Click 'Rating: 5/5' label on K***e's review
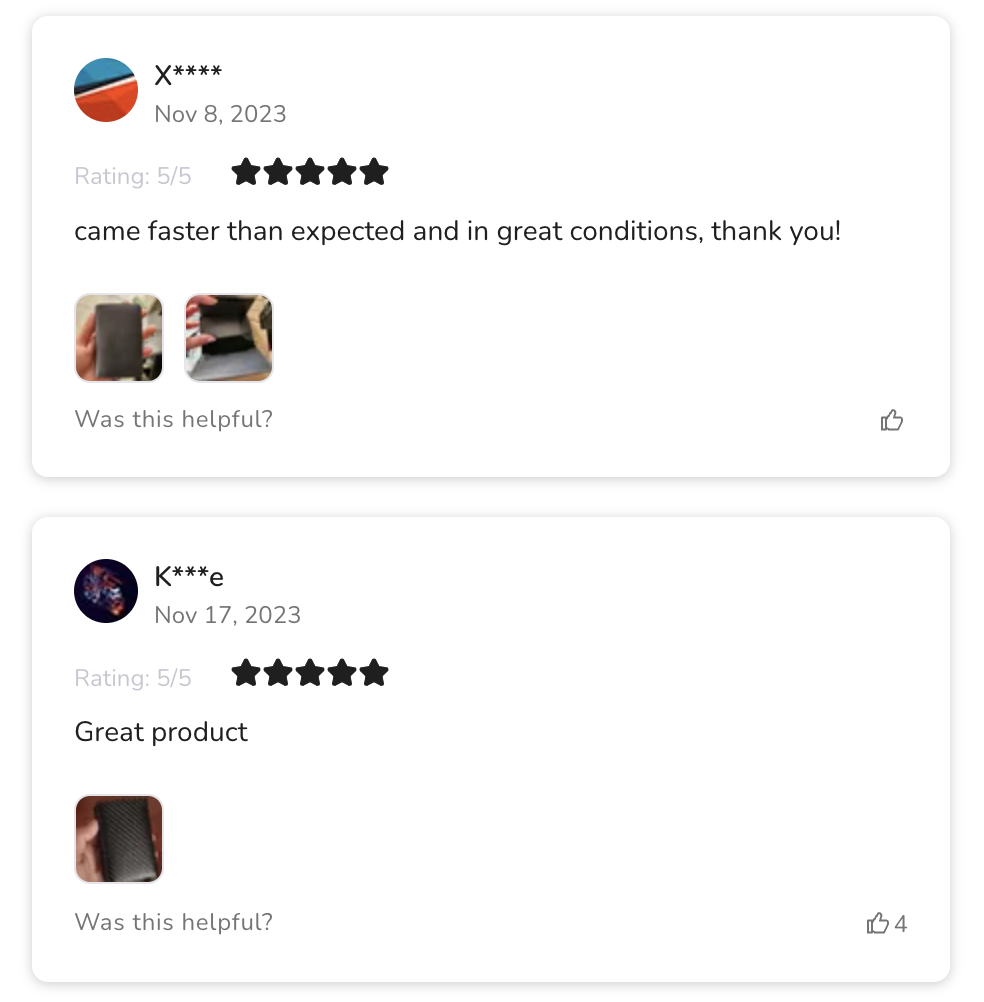The image size is (984, 1002). [x=133, y=677]
